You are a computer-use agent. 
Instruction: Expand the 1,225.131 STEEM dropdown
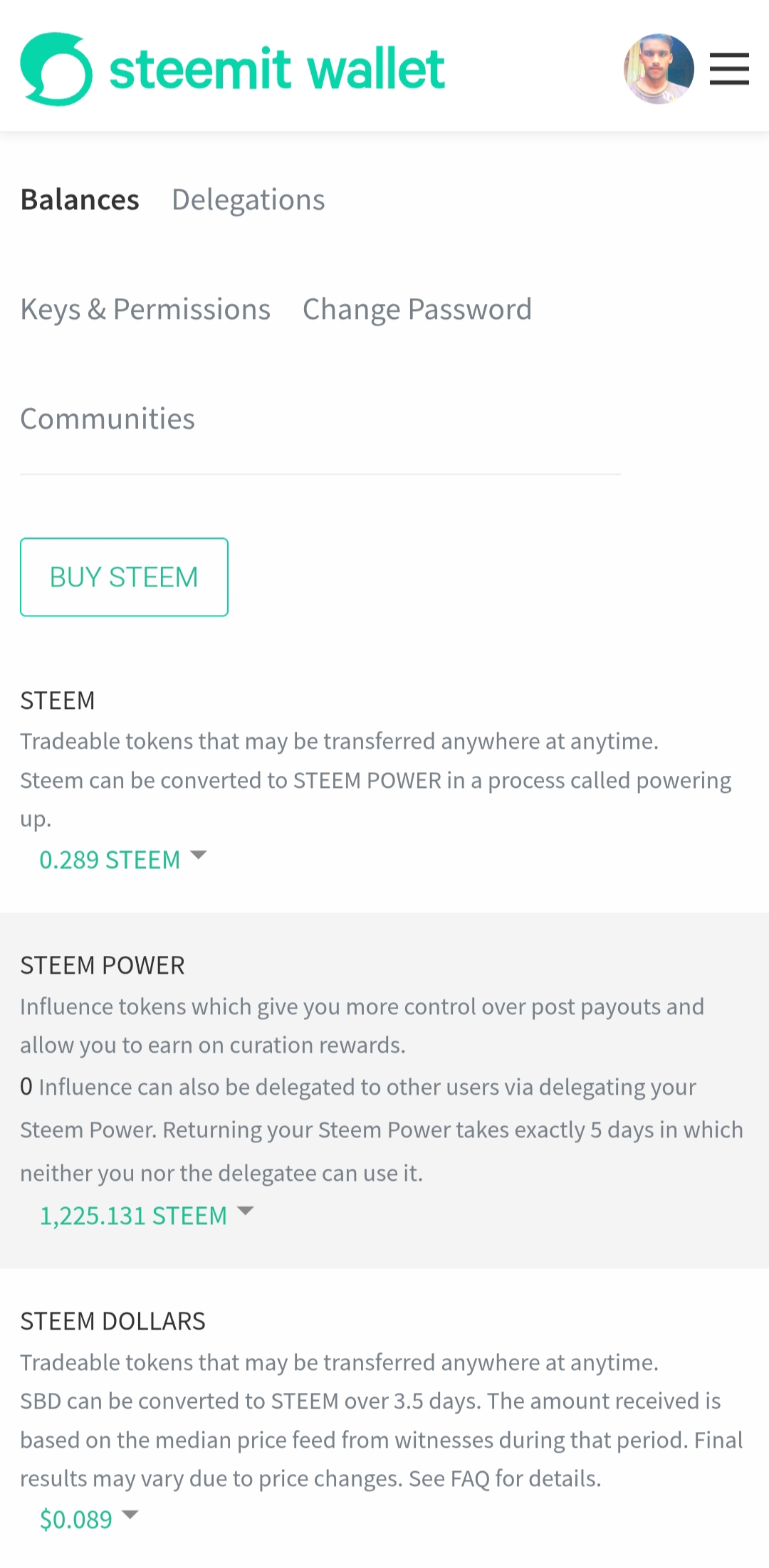pyautogui.click(x=147, y=1215)
